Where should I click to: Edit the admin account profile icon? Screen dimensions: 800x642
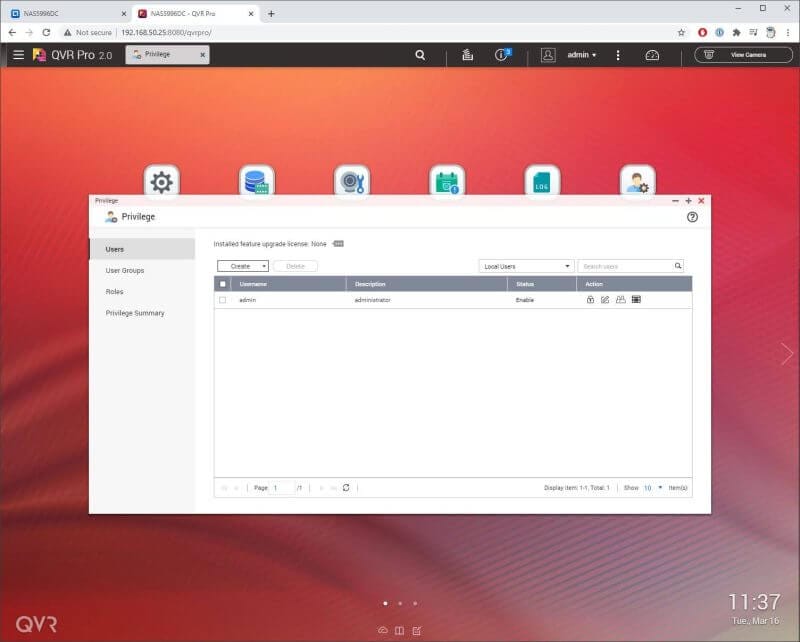(x=605, y=300)
